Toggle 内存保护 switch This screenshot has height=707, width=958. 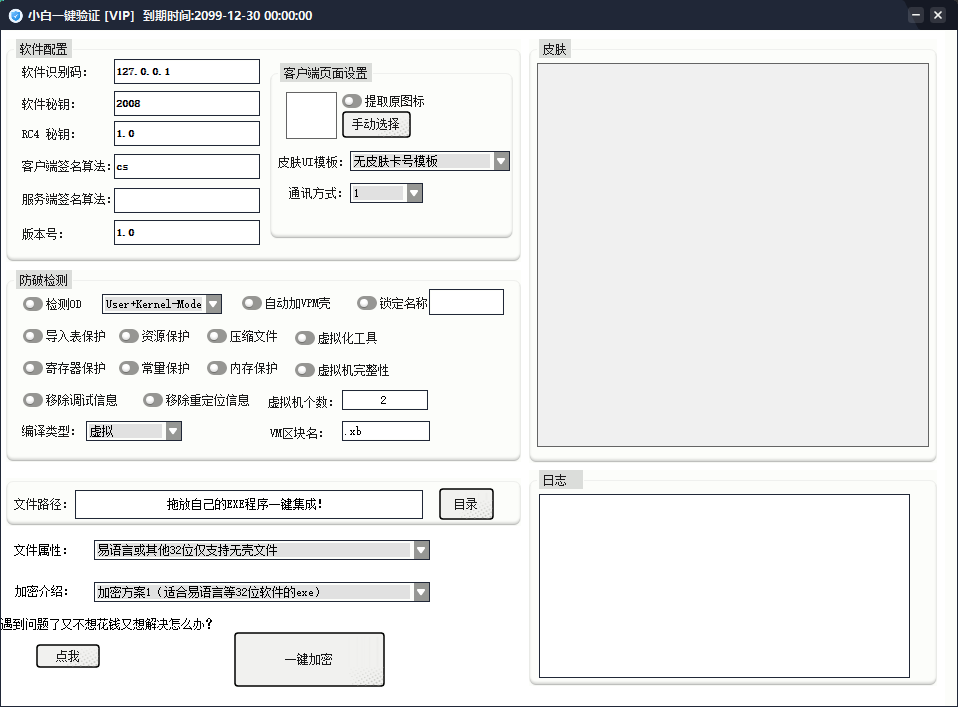pyautogui.click(x=217, y=368)
